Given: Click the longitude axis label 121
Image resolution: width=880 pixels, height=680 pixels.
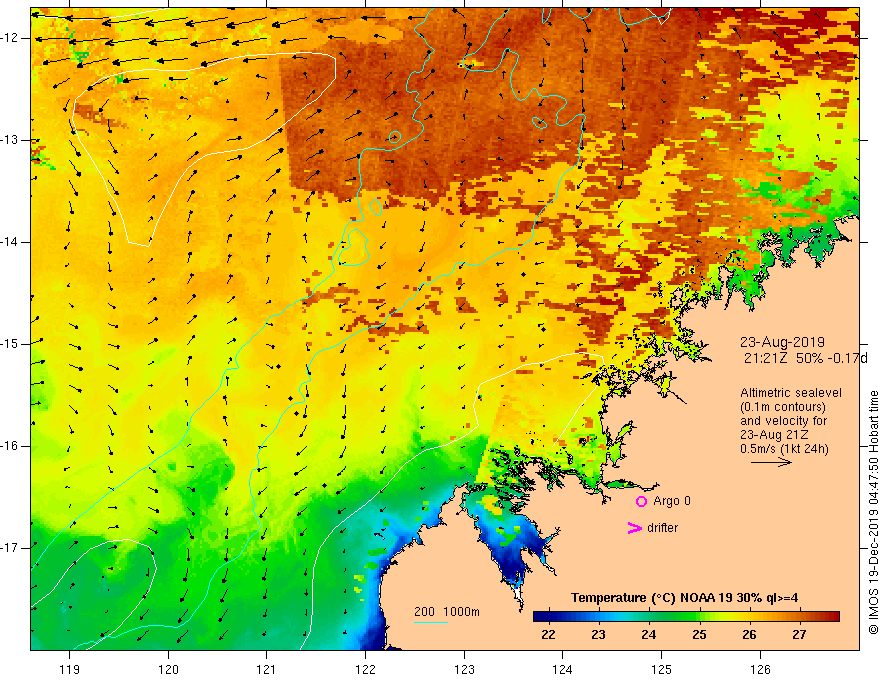Looking at the screenshot, I should (x=267, y=669).
